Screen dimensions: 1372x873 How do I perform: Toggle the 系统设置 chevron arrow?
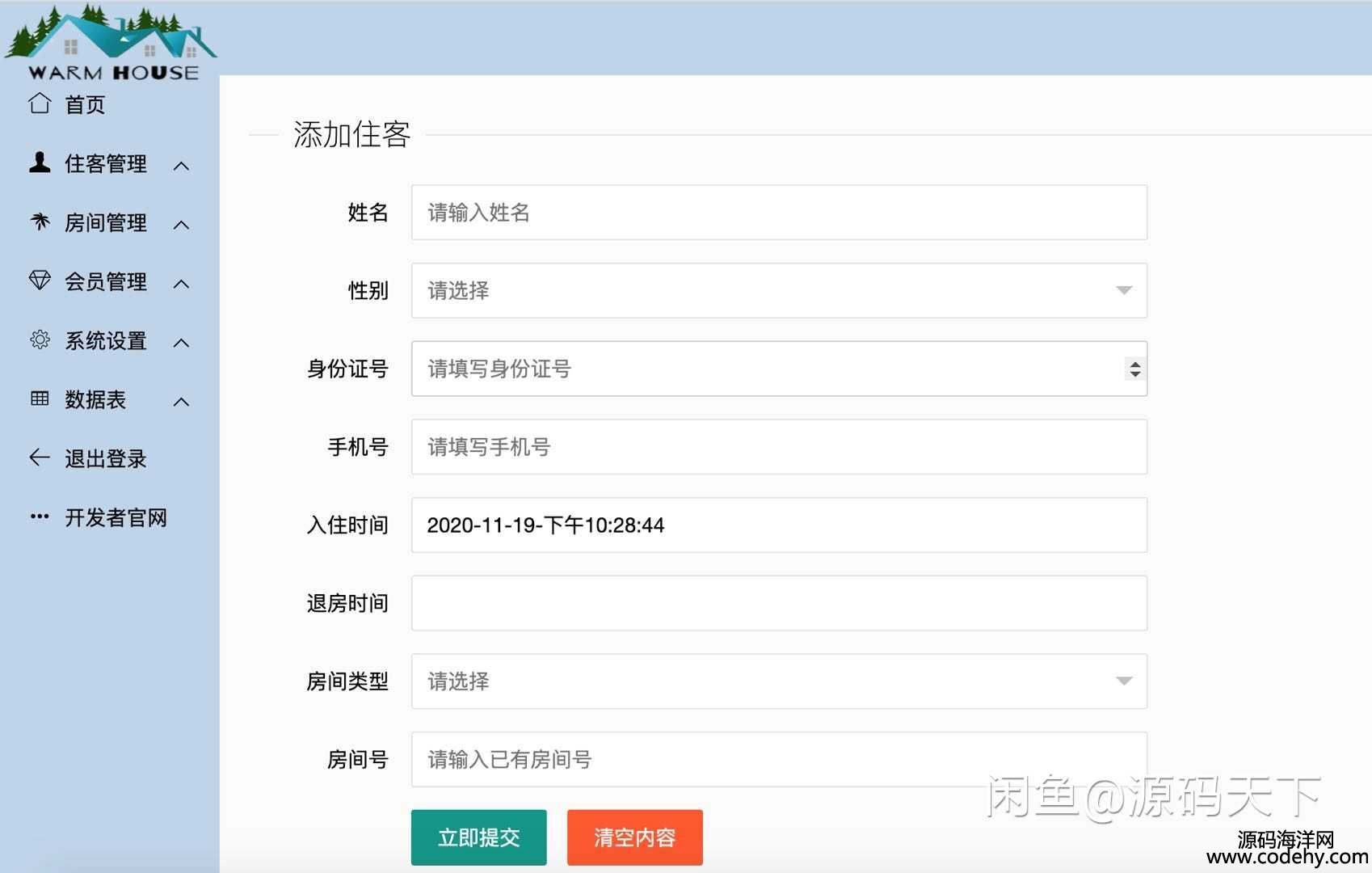click(182, 343)
